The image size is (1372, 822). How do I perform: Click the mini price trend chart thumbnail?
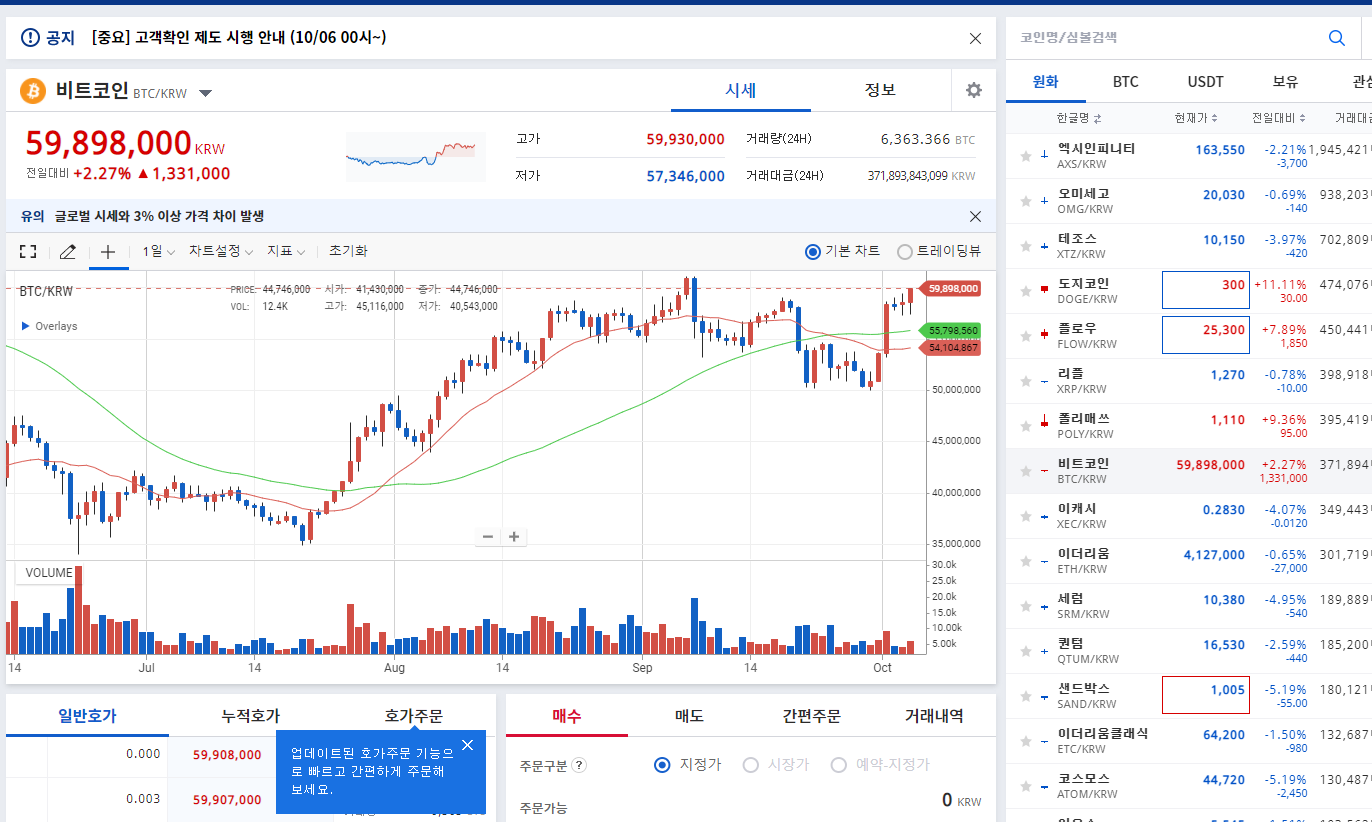click(x=415, y=156)
